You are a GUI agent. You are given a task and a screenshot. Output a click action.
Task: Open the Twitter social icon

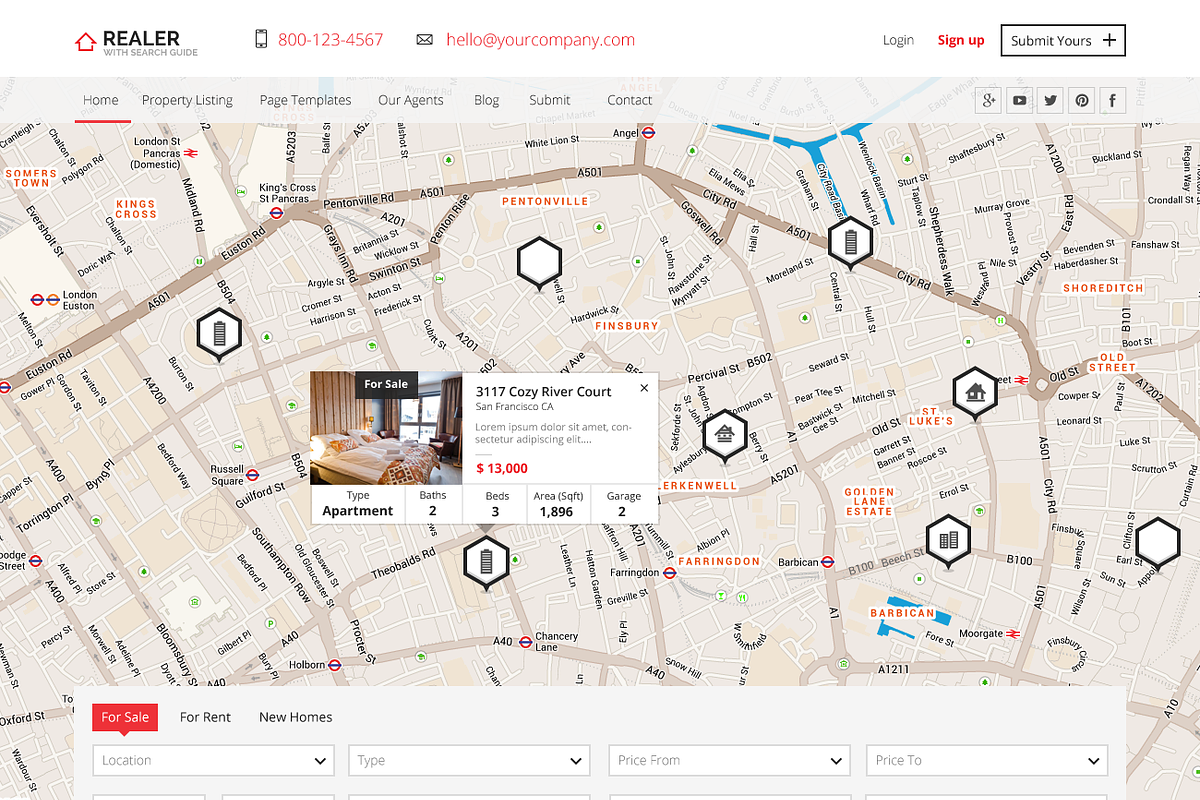(x=1050, y=100)
